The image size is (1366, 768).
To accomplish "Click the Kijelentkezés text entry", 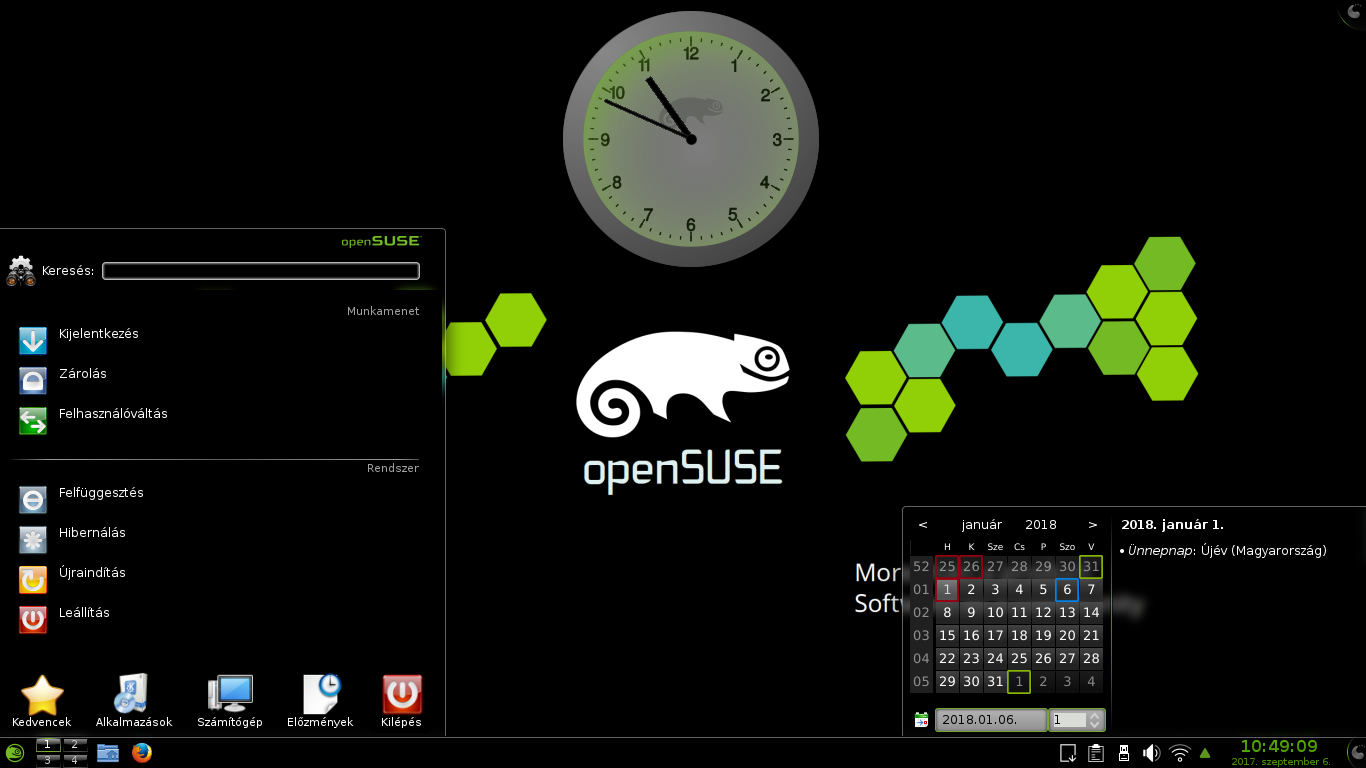I will 99,334.
